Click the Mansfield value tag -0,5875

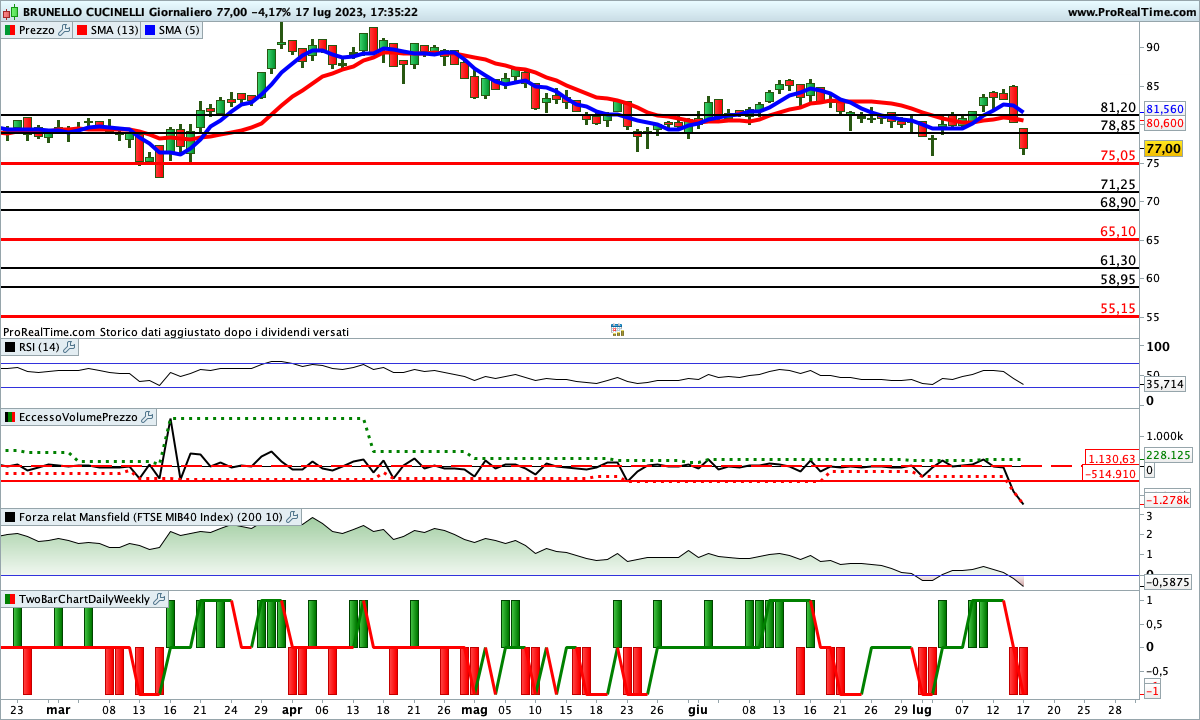(x=1166, y=581)
